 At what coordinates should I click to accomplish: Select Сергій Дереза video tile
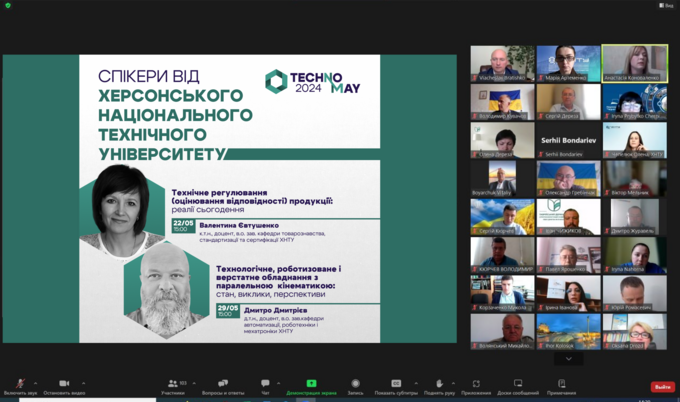tap(569, 102)
